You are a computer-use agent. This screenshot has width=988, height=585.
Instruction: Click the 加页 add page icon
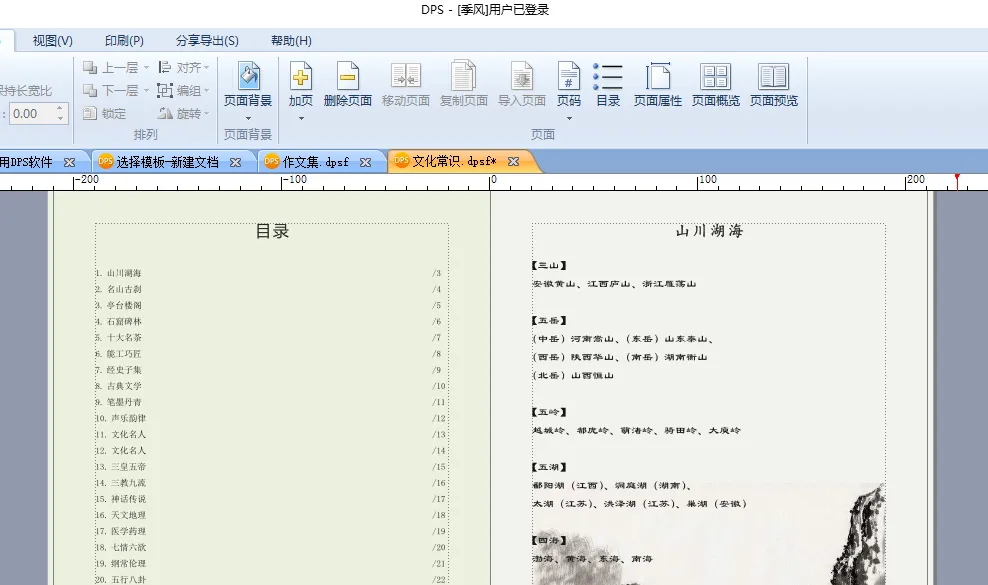pos(300,77)
